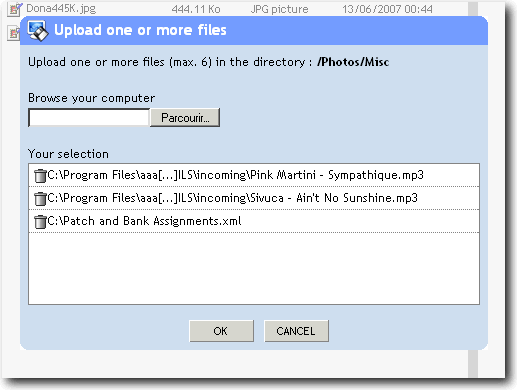Select the Sivuca - Ain't No Sunshine.mp3 entry

(x=254, y=198)
